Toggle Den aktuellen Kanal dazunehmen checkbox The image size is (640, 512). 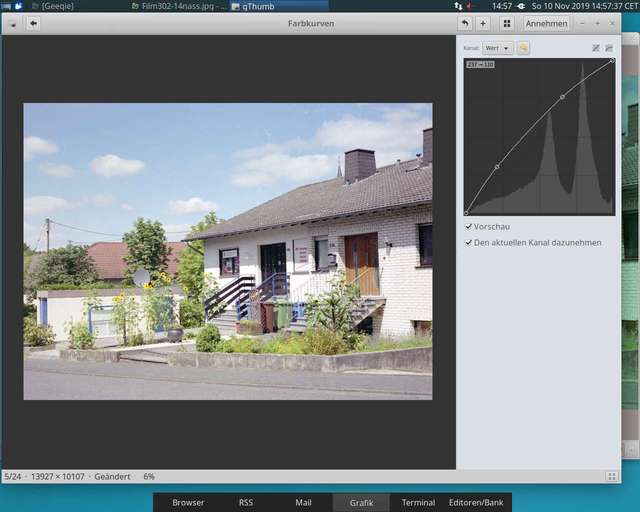(x=469, y=242)
